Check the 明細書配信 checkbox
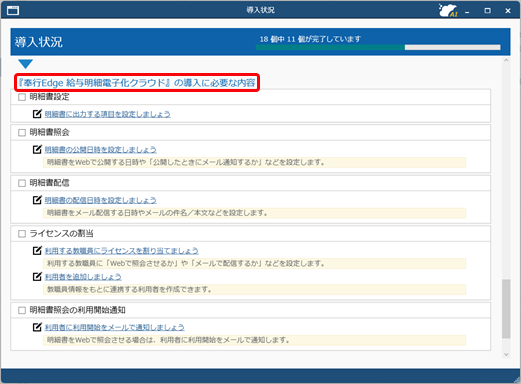The width and height of the screenshot is (521, 384). pyautogui.click(x=22, y=183)
